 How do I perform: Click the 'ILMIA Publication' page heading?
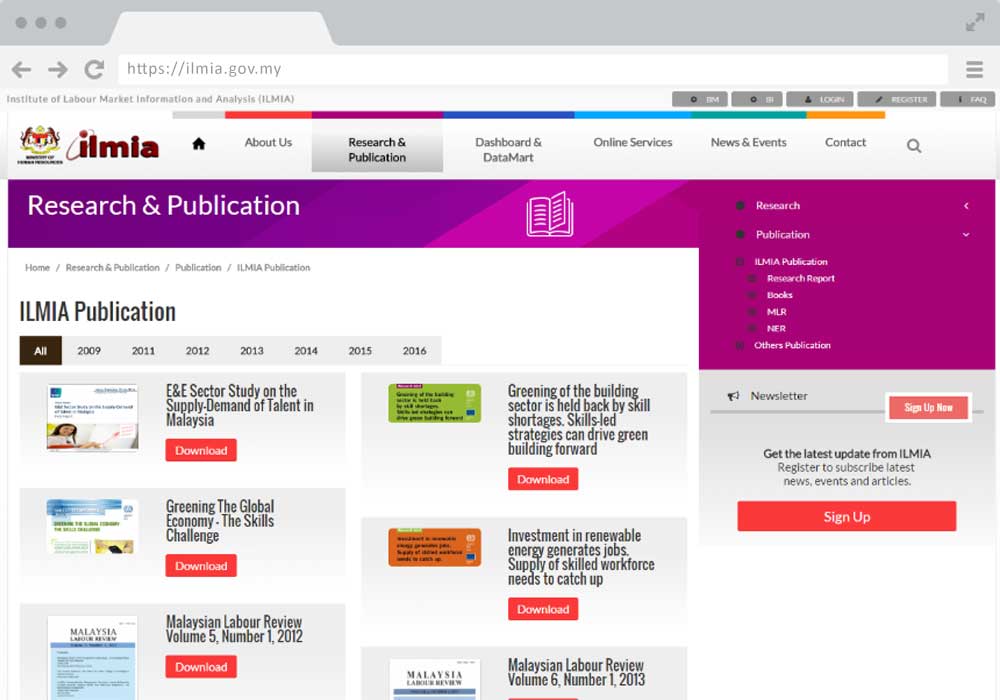pyautogui.click(x=98, y=312)
